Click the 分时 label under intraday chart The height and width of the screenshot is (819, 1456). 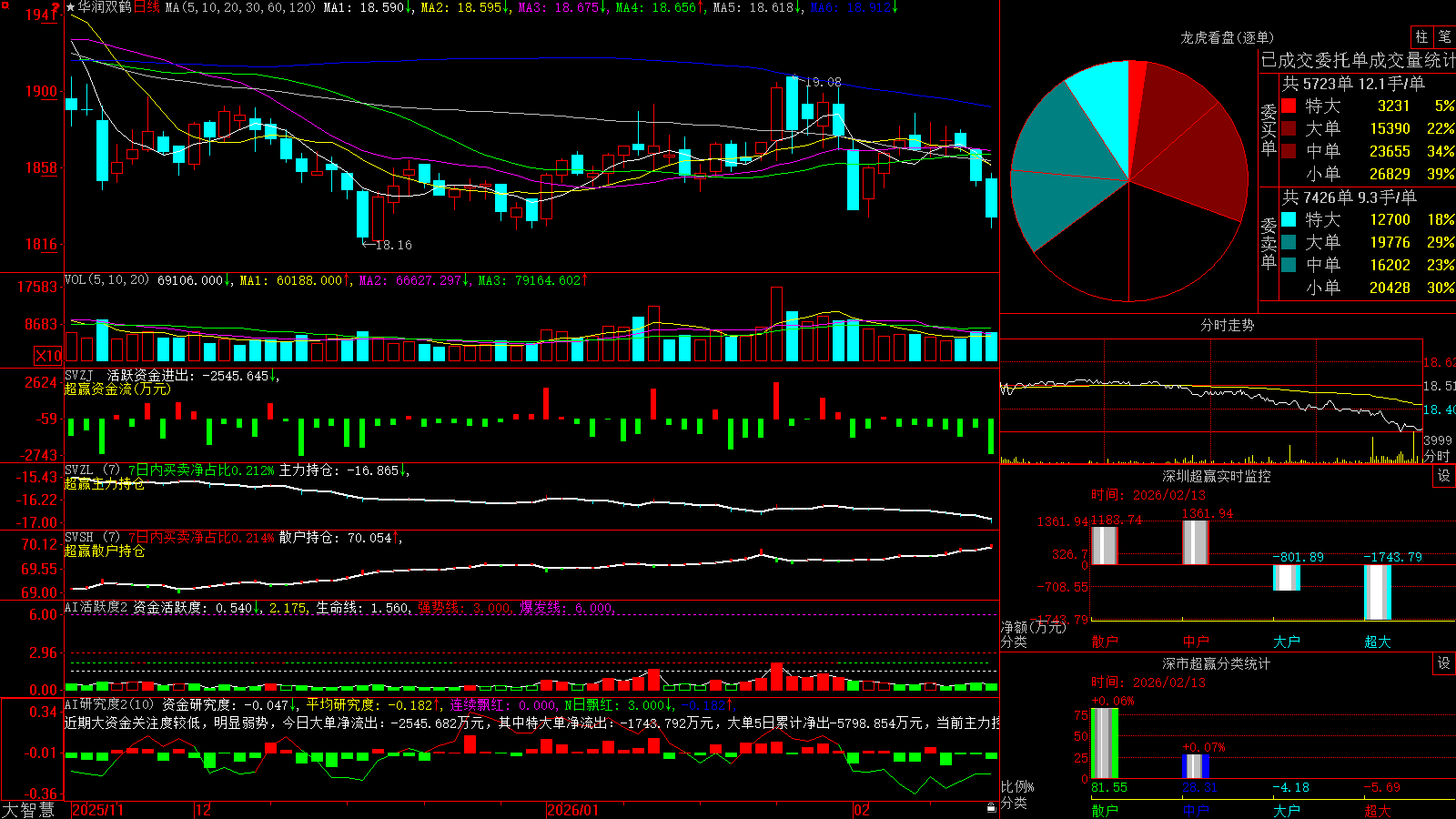click(1437, 456)
